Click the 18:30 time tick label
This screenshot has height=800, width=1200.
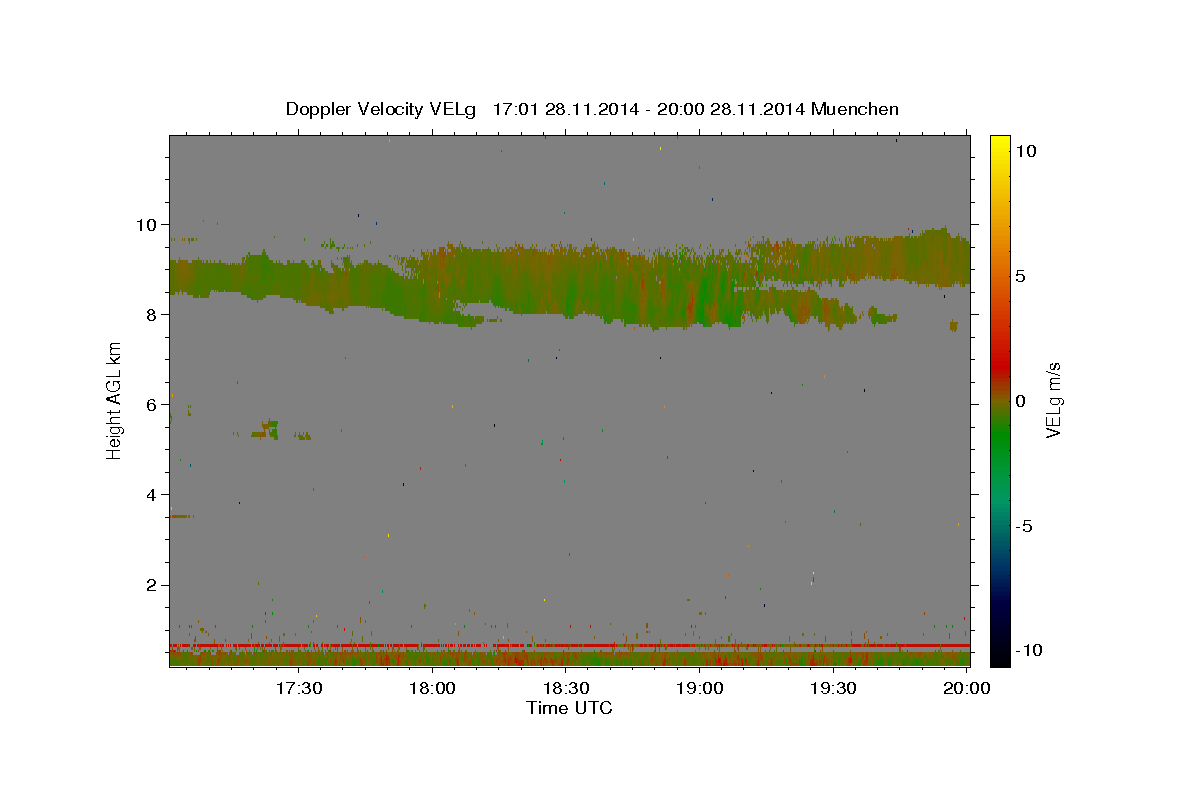[x=566, y=688]
